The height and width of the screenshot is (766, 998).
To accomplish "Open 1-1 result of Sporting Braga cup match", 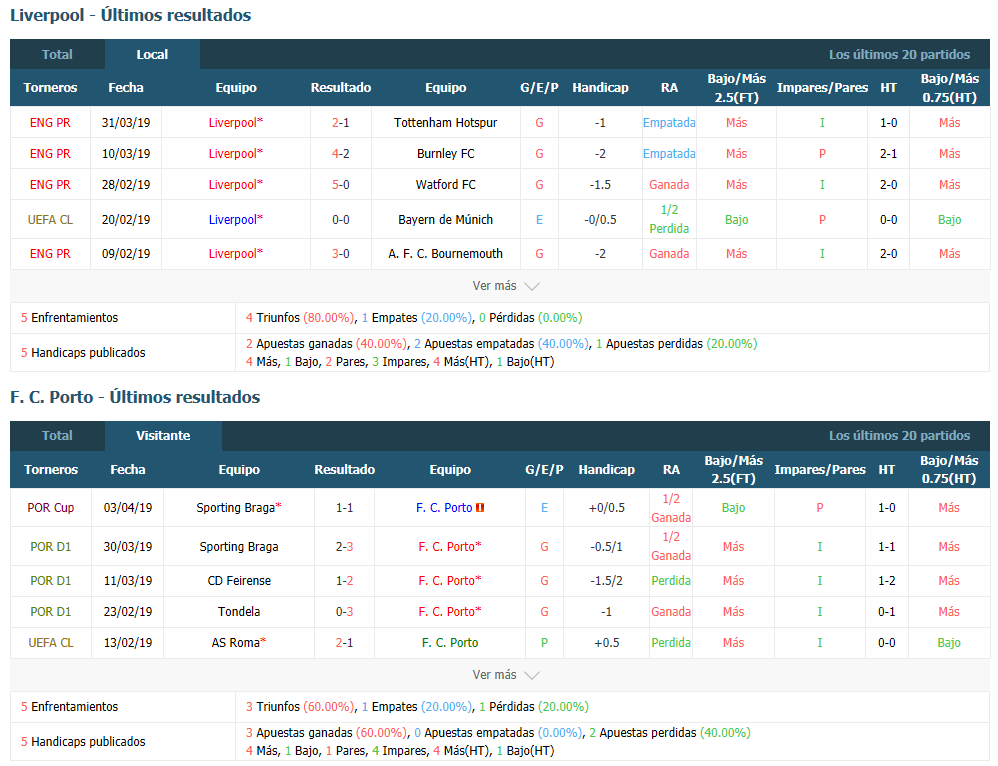I will coord(344,507).
